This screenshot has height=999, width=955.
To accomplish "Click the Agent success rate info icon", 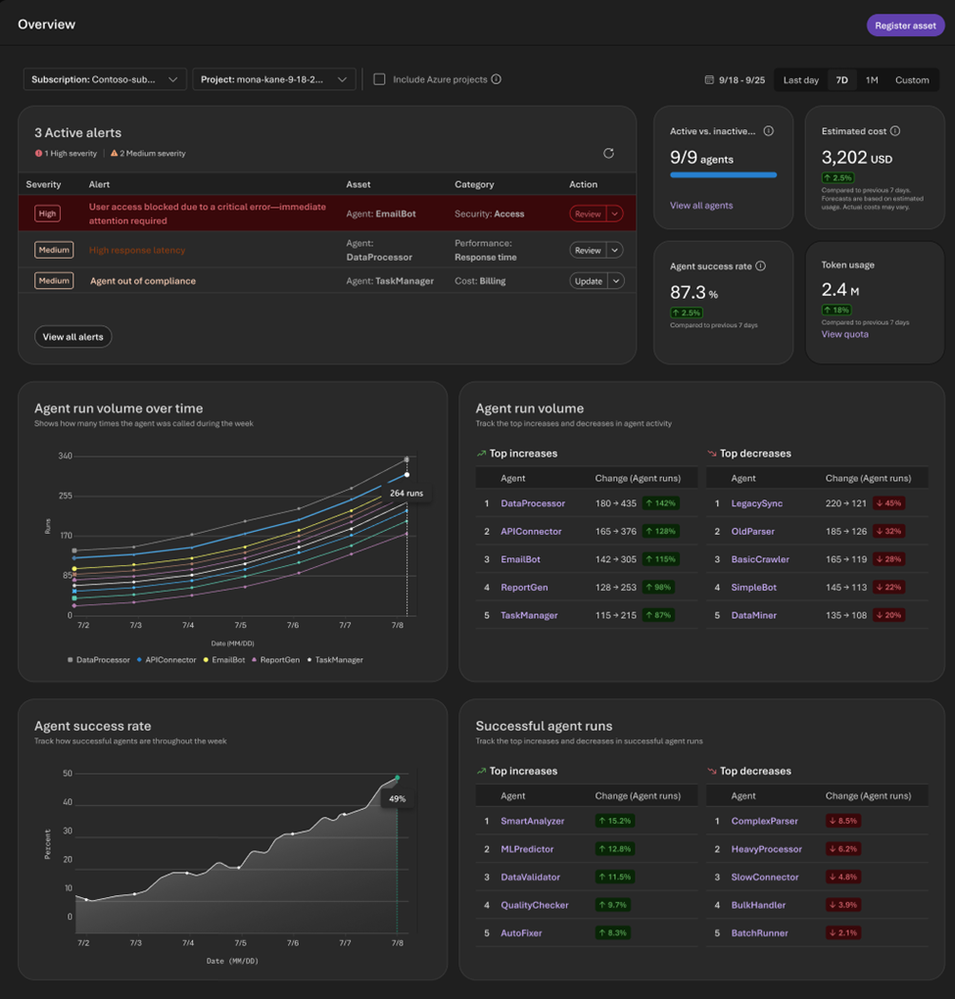I will [761, 266].
